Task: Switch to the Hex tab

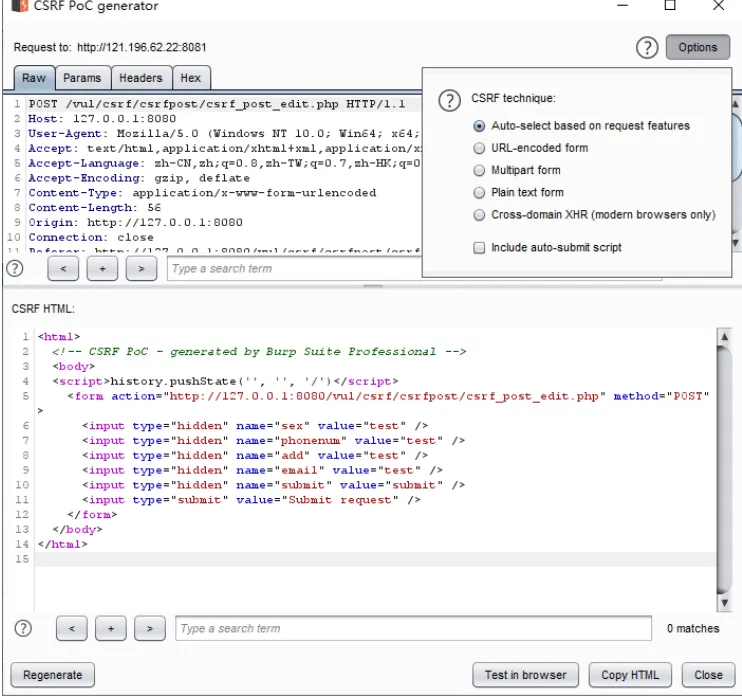Action: [191, 78]
